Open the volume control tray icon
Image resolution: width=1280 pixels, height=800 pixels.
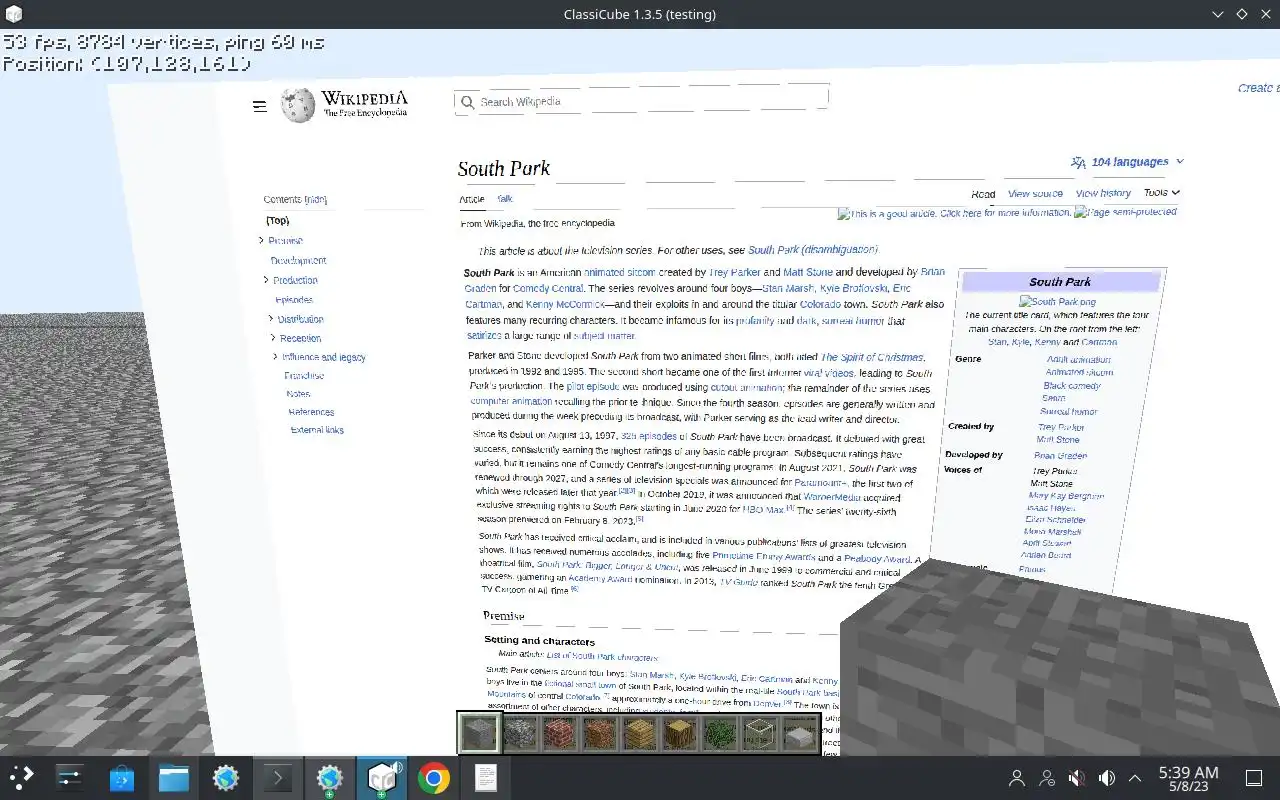(x=1106, y=778)
